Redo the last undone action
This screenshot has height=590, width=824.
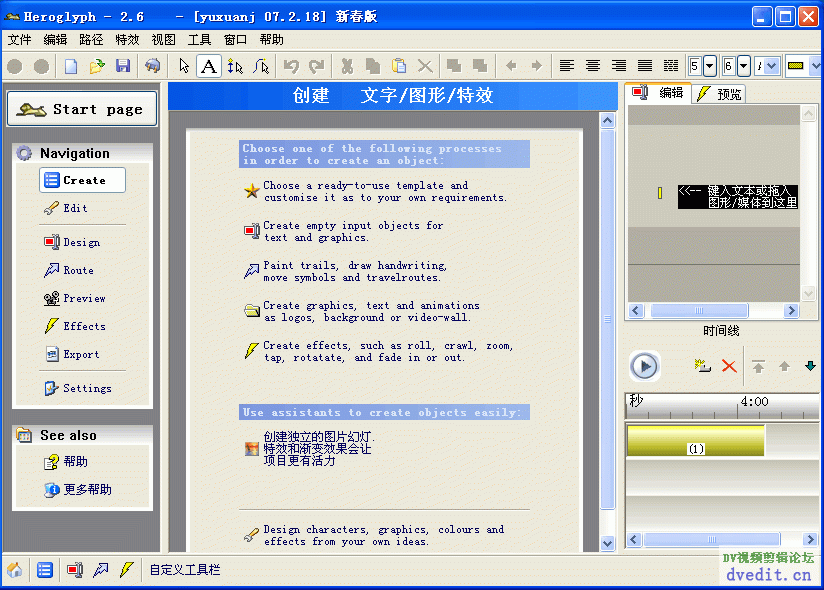[x=317, y=66]
